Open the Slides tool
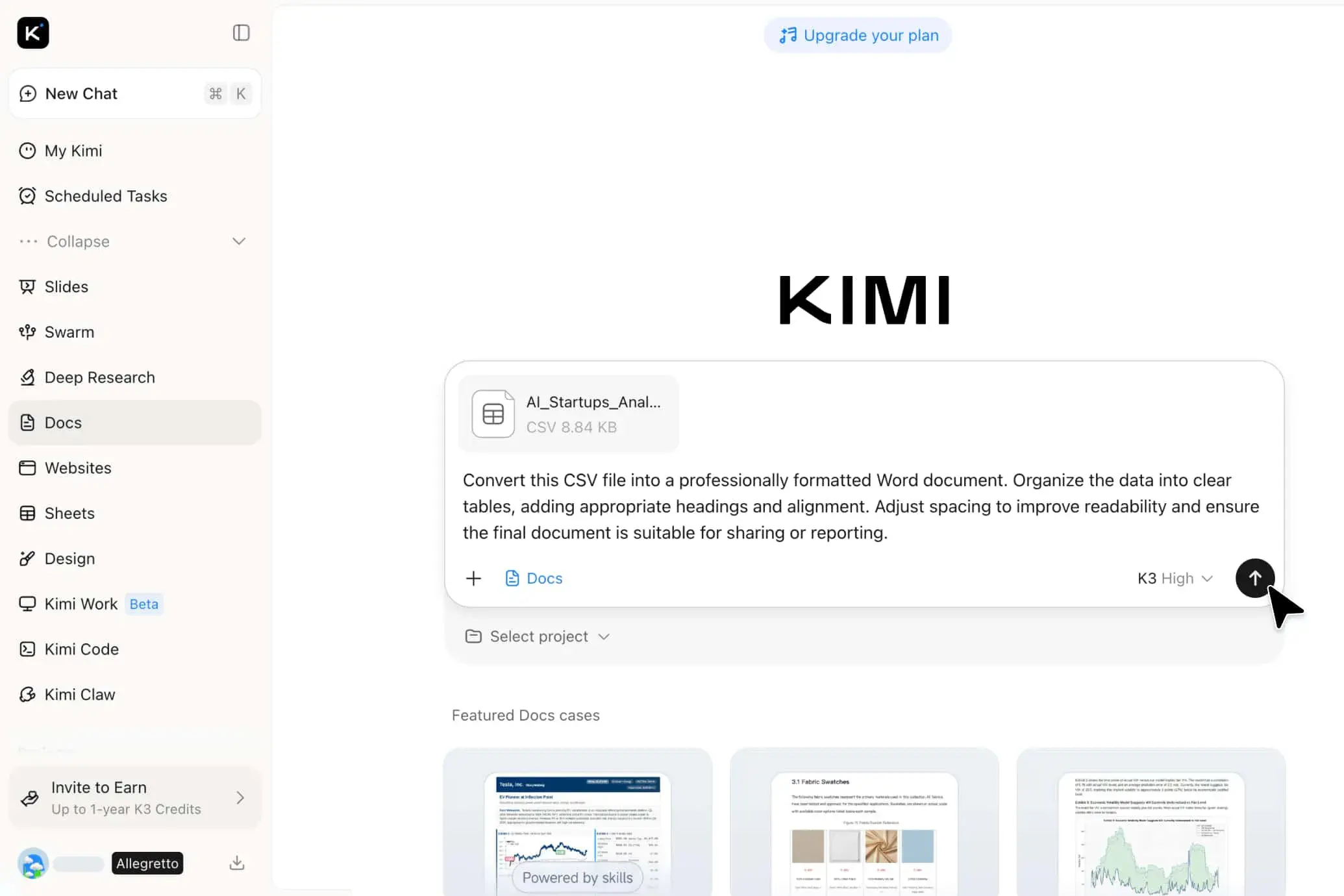 click(x=135, y=287)
